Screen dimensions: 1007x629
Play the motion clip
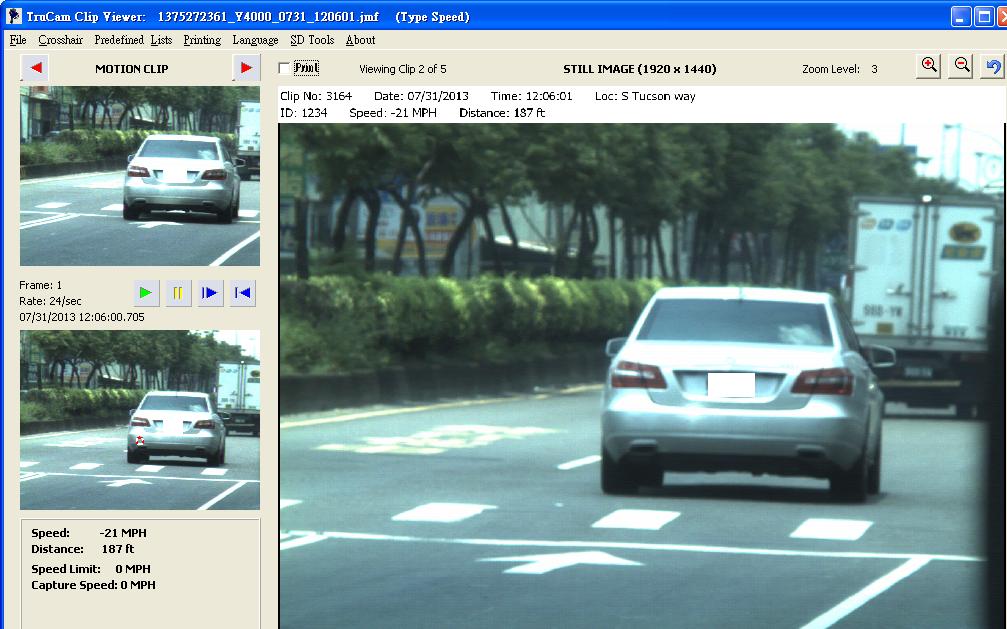click(147, 293)
